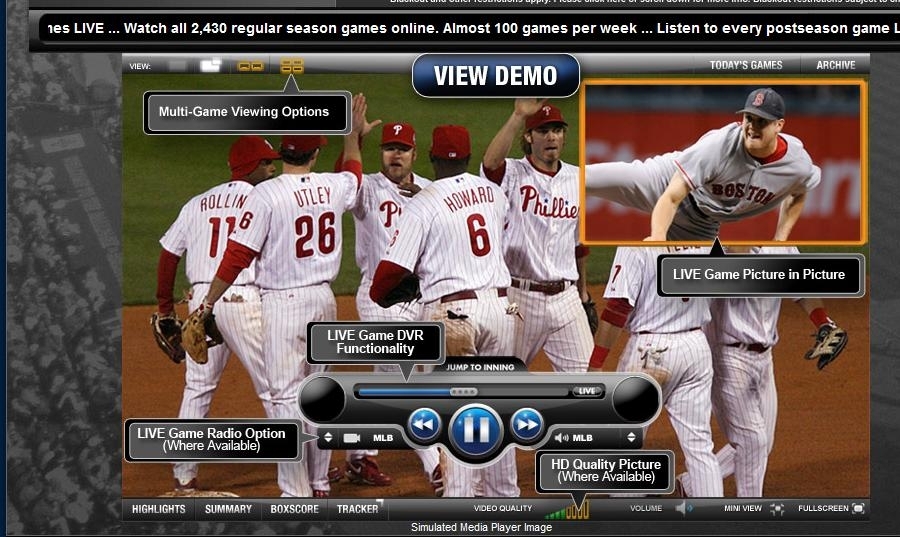Open the JUMP TO INNING tab
The image size is (900, 537).
(x=480, y=367)
